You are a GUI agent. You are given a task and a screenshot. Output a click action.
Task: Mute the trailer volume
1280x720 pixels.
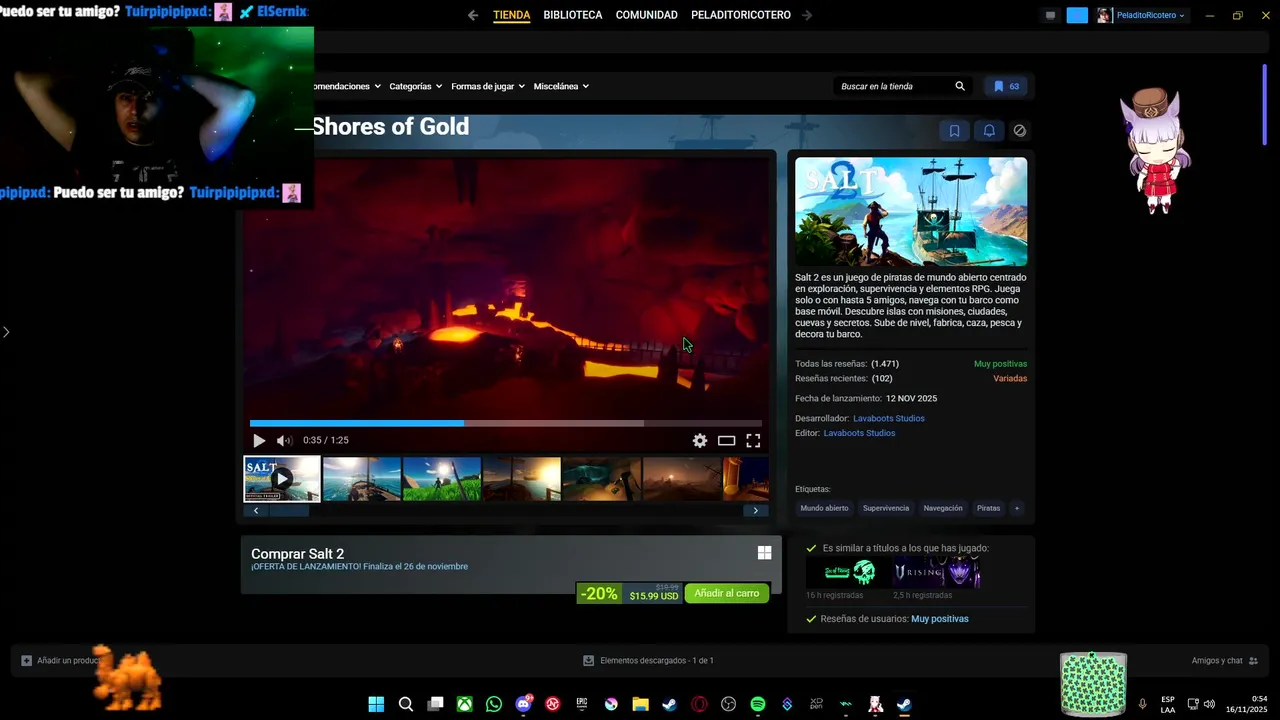point(284,440)
